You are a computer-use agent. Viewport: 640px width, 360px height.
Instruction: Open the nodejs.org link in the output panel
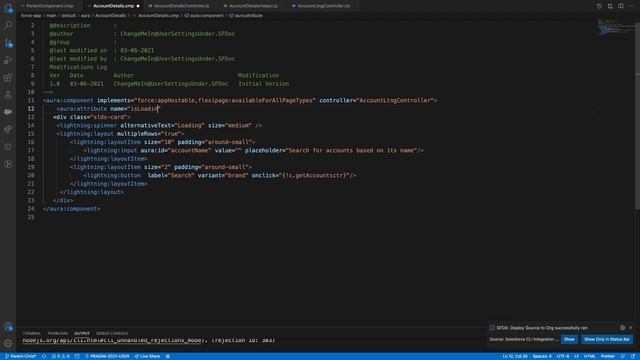112,340
